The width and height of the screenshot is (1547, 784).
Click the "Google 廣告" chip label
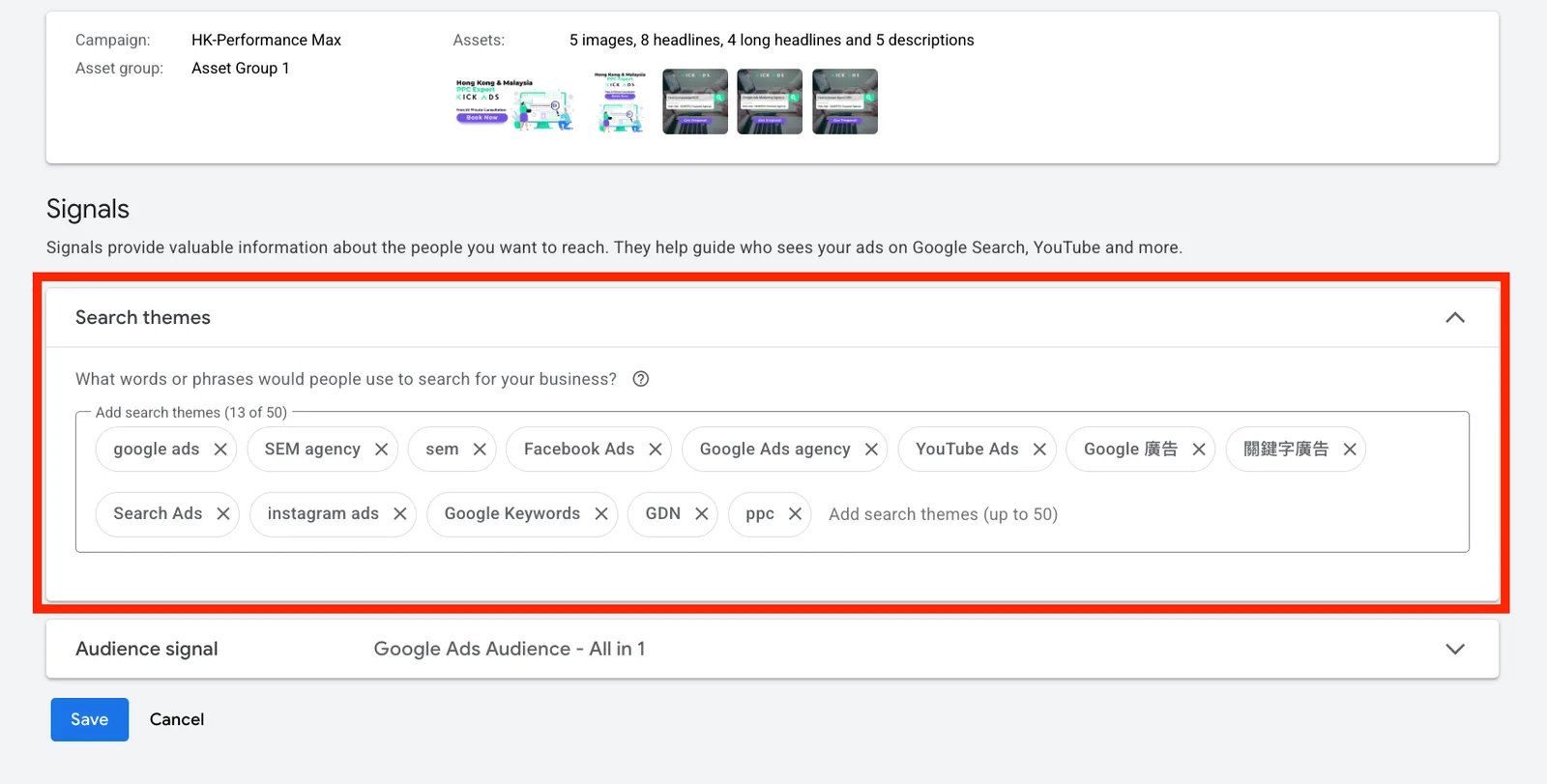(x=1131, y=450)
